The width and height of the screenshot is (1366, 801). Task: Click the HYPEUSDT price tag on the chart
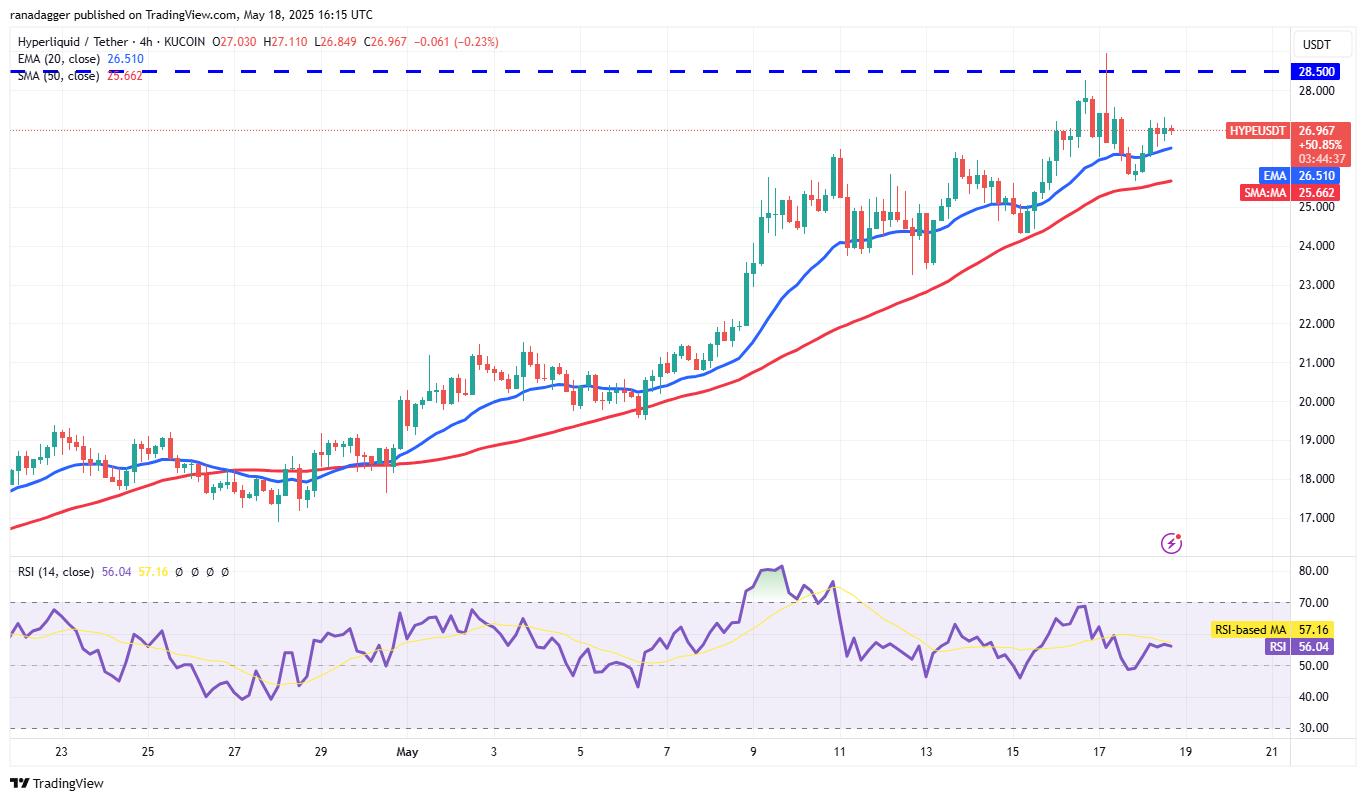[x=1256, y=131]
